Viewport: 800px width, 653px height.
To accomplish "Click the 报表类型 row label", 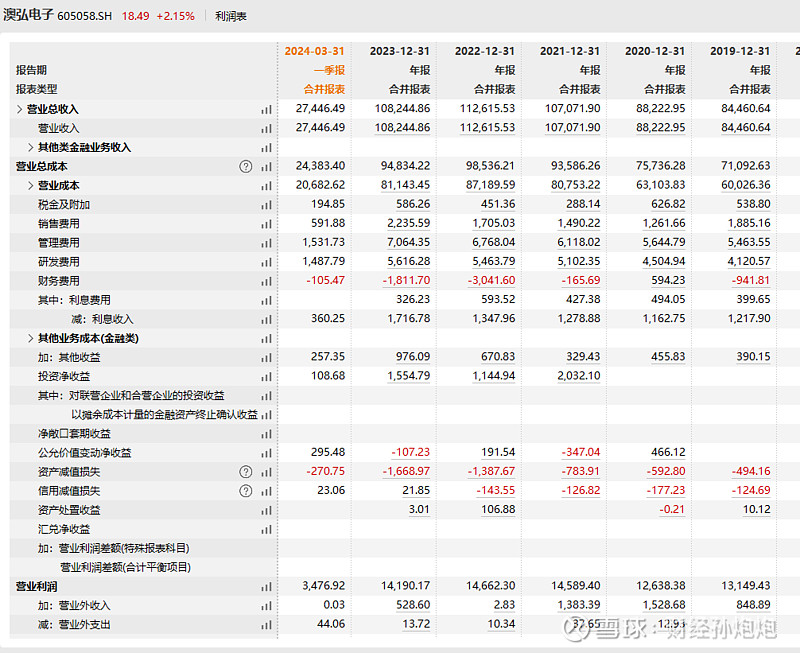I will (36, 89).
